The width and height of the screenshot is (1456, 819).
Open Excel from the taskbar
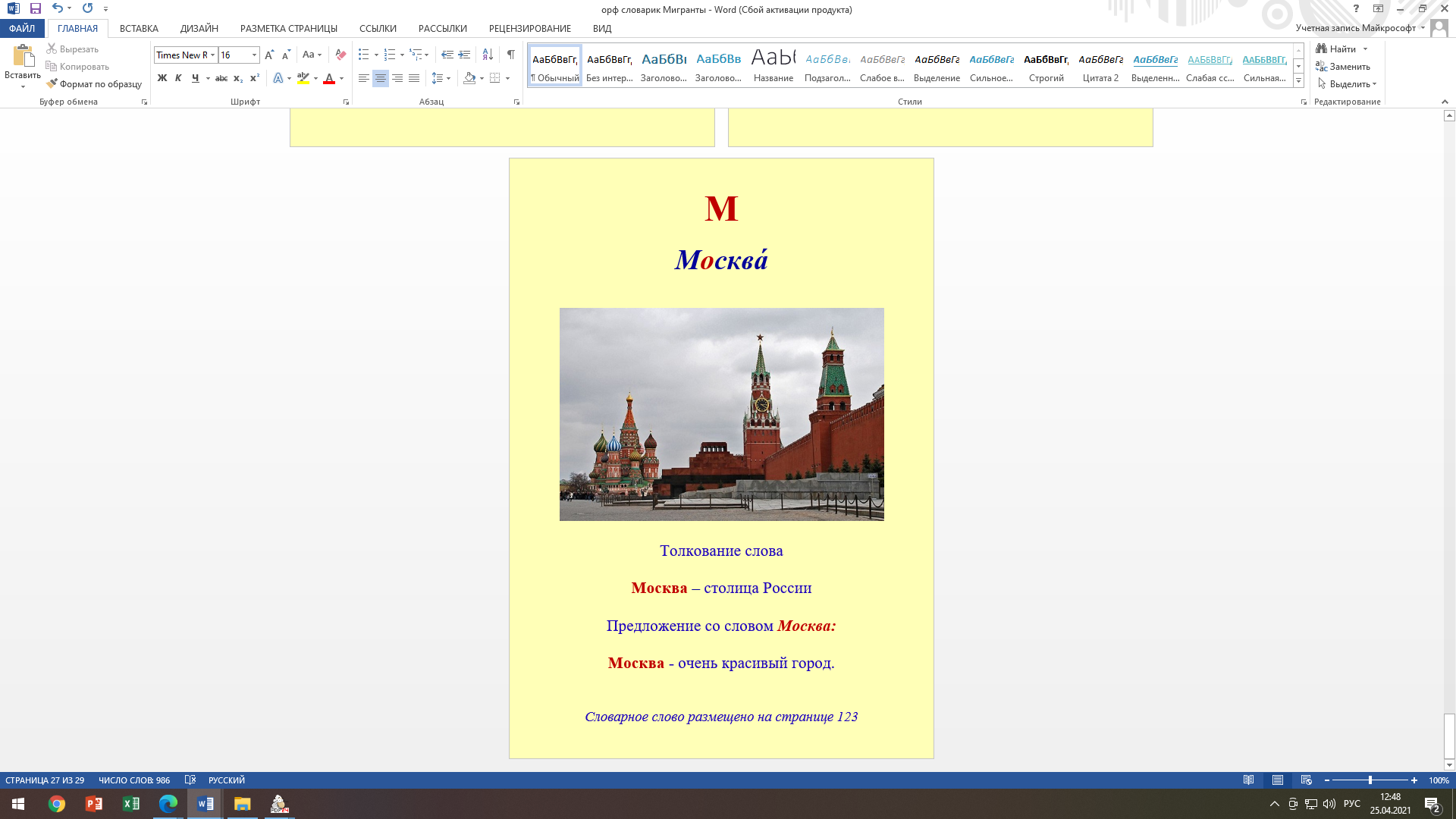[130, 804]
